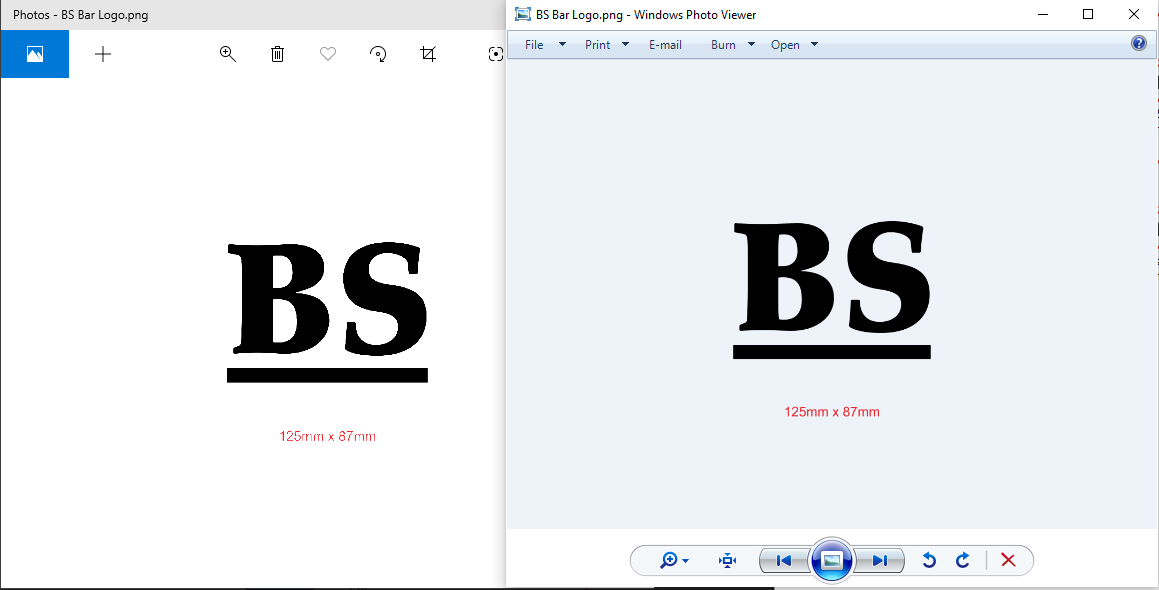This screenshot has width=1159, height=590.
Task: Click the plus icon in Photos
Action: click(x=103, y=54)
